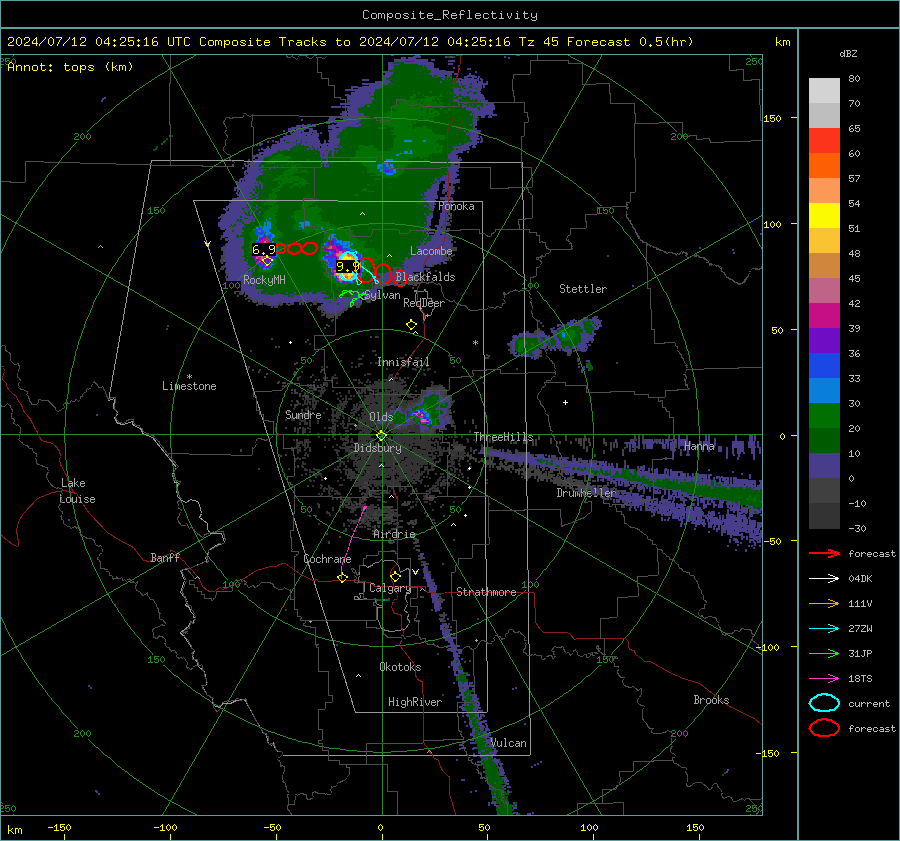
Task: Click the Hanna label
Action: (699, 446)
